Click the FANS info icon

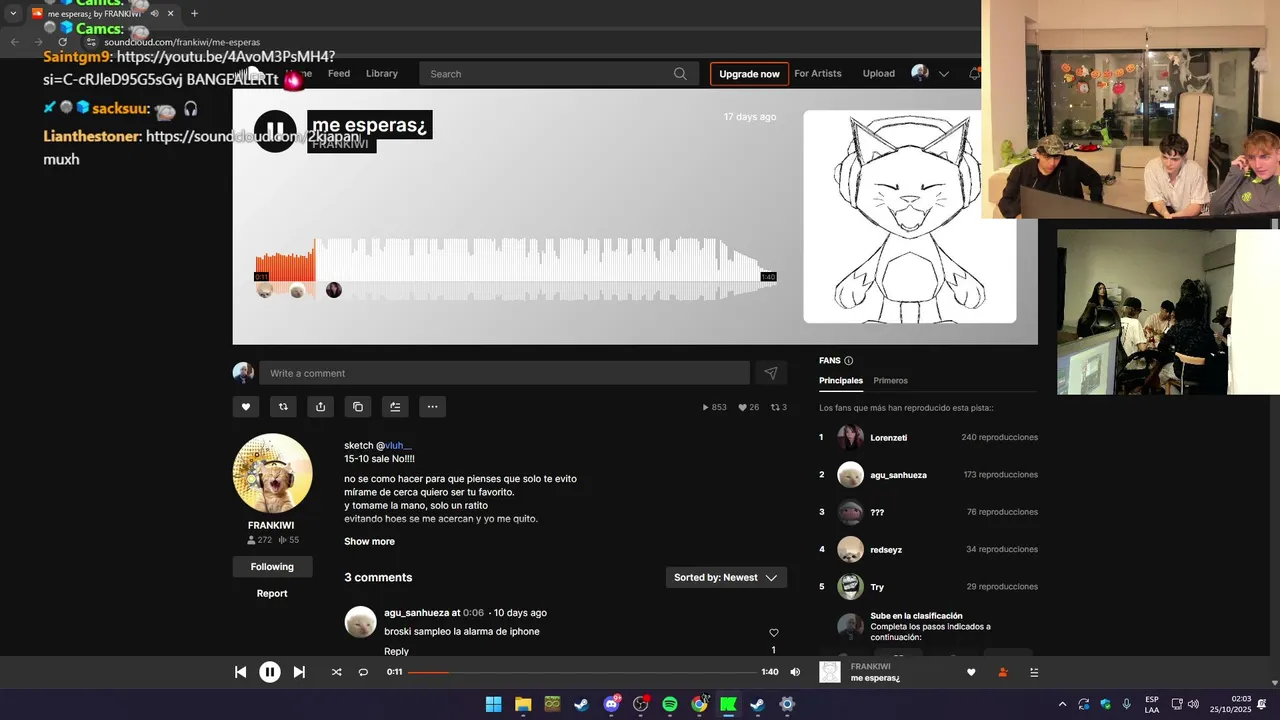click(x=849, y=361)
